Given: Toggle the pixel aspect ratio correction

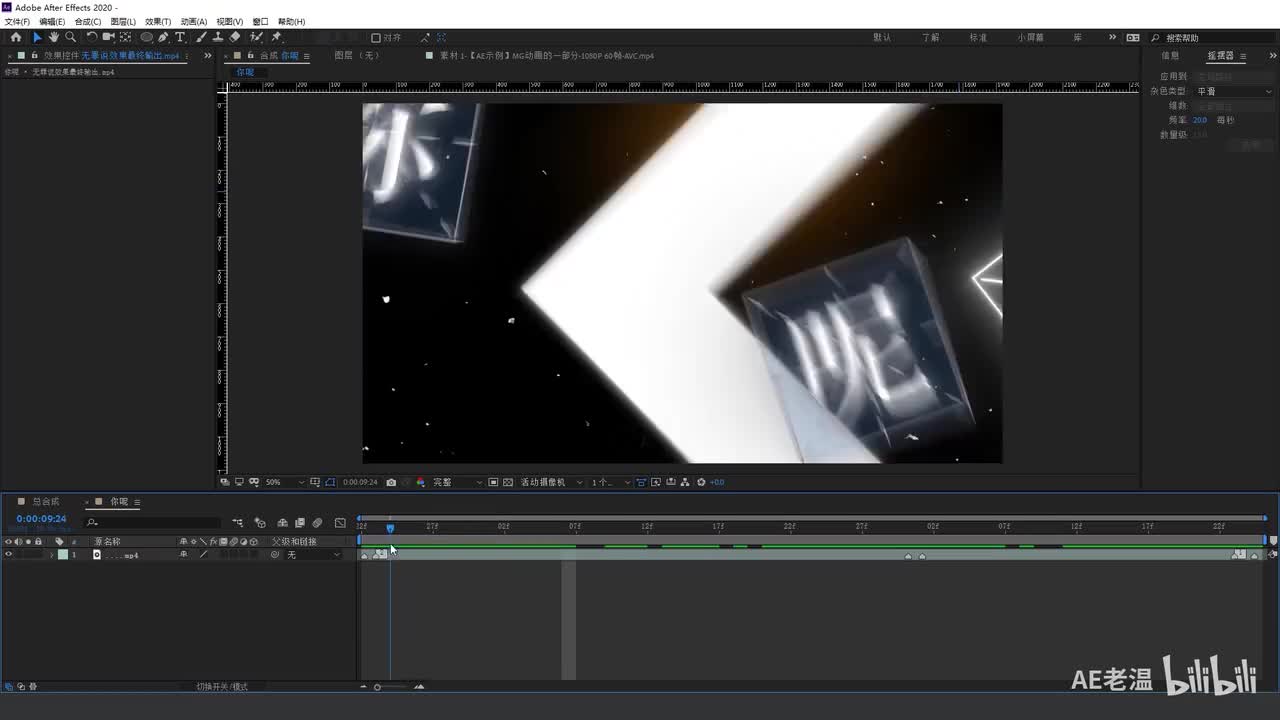Looking at the screenshot, I should click(x=642, y=482).
